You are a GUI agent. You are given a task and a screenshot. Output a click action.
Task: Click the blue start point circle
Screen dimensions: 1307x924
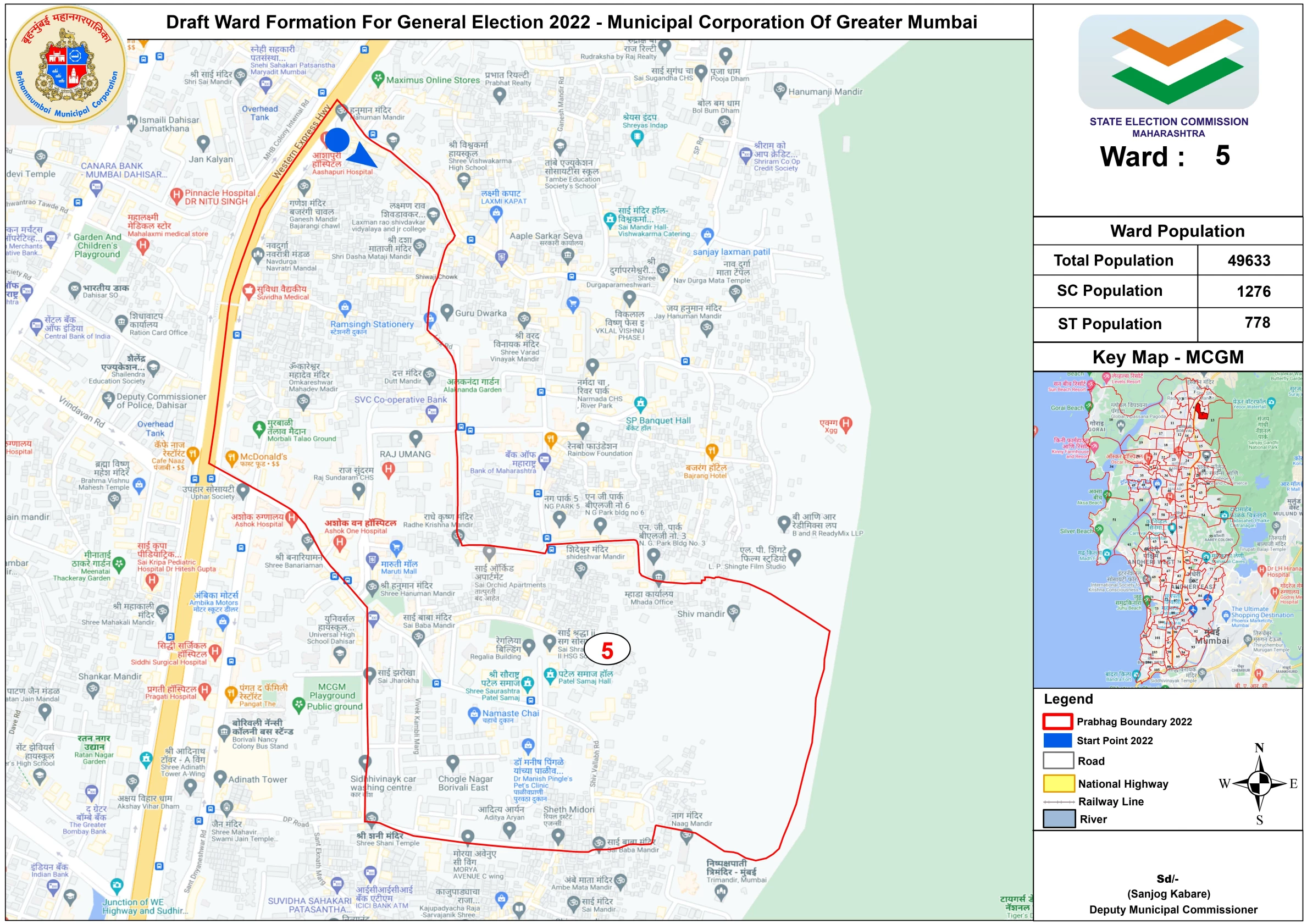tap(337, 140)
